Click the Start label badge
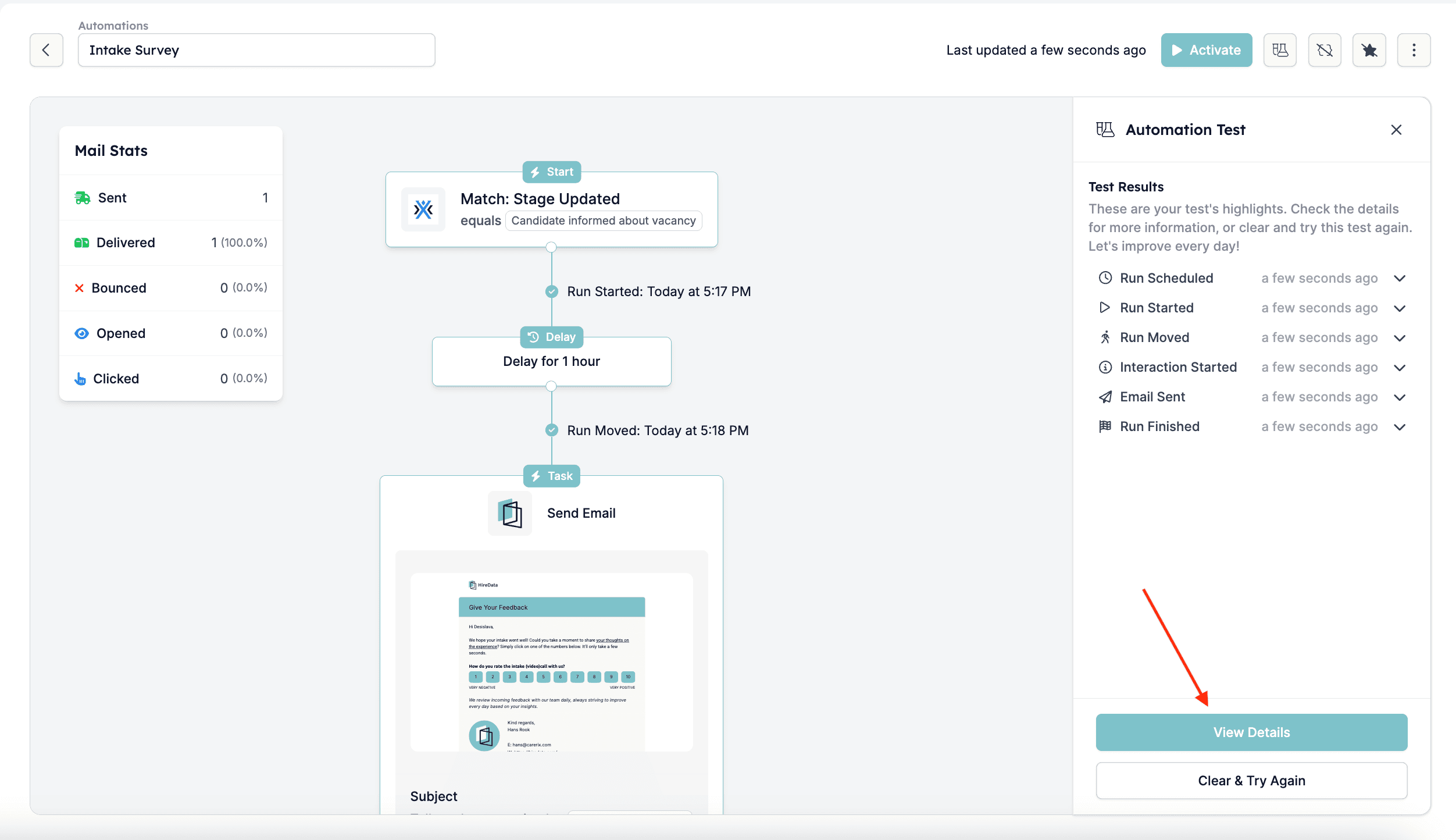The width and height of the screenshot is (1456, 840). [x=551, y=172]
